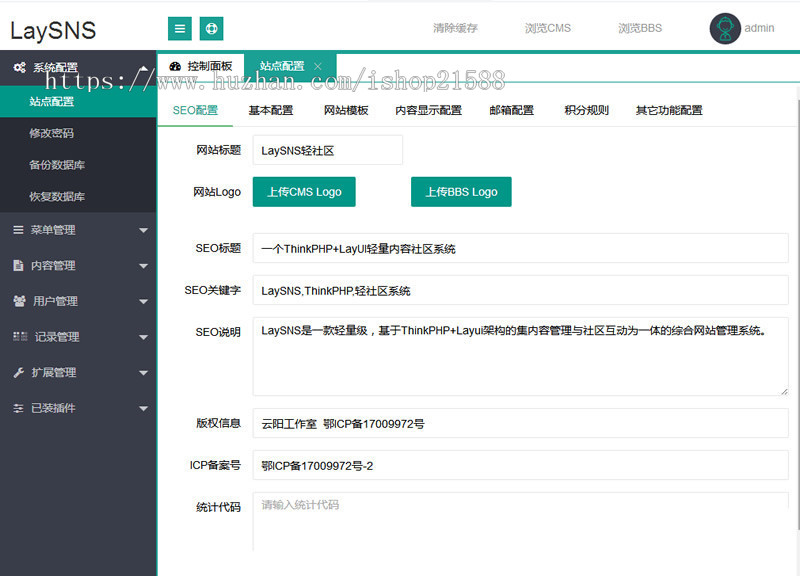Click the 菜单管理 list icon
The image size is (800, 576).
click(x=17, y=230)
